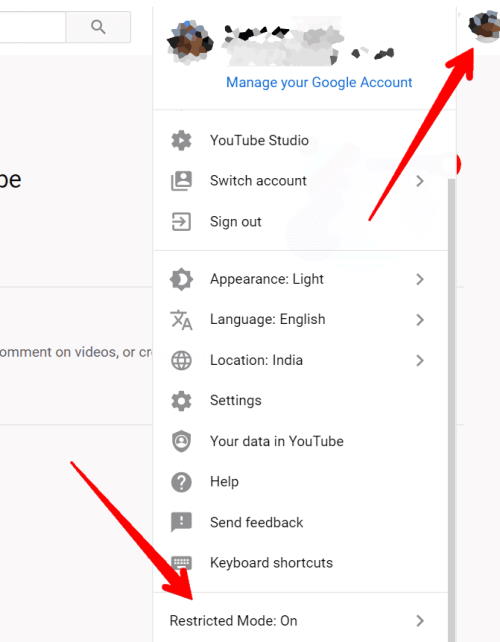This screenshot has width=500, height=642.
Task: Click the Help question mark icon
Action: pos(181,482)
